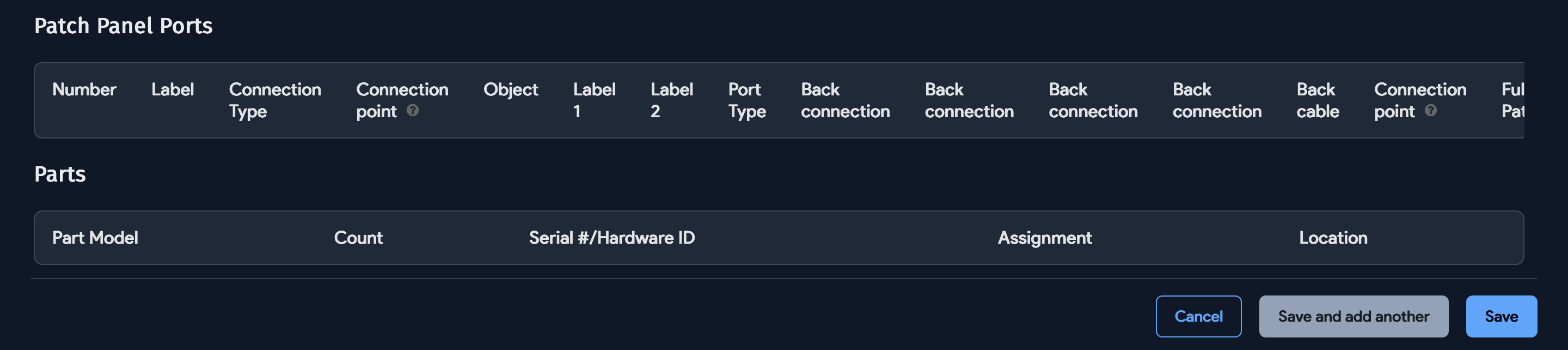Screen dimensions: 1568x350
Task: Click the Label 1 column header
Action: 595,100
